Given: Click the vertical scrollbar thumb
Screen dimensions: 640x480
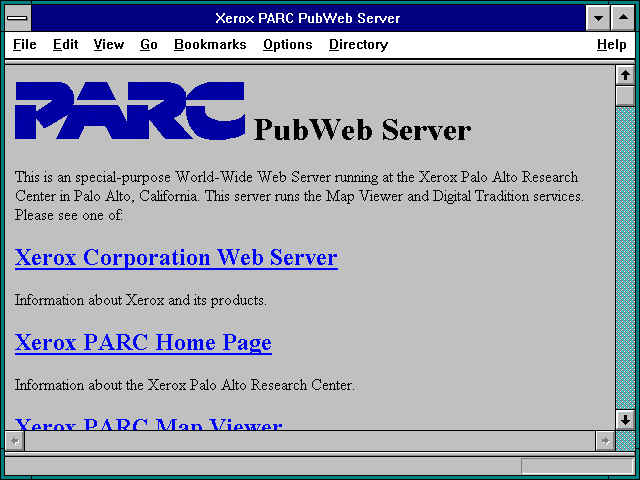Looking at the screenshot, I should [x=625, y=96].
